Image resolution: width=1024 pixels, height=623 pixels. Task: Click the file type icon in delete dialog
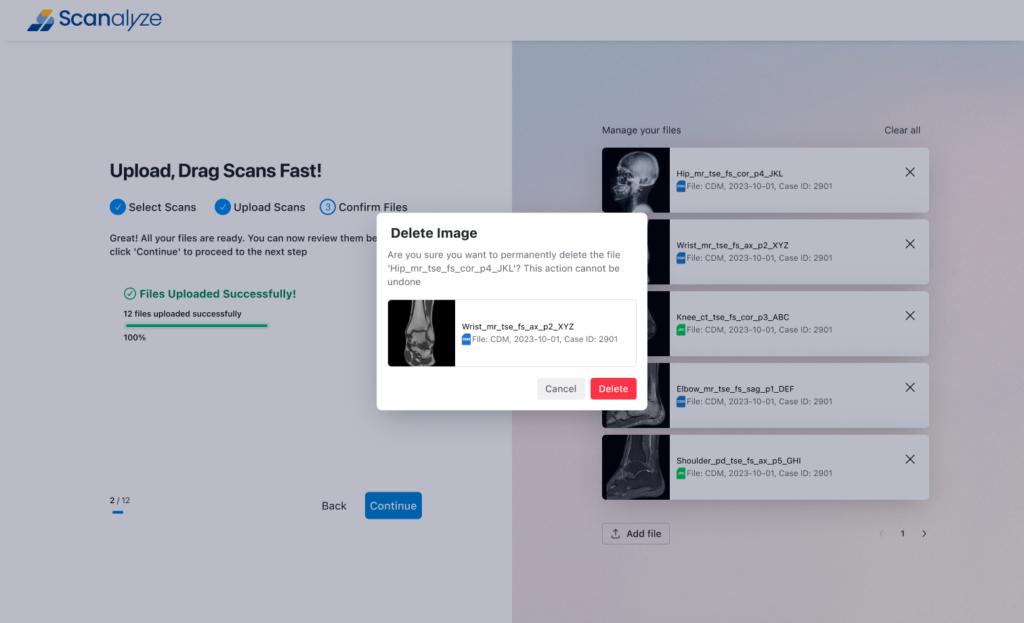point(466,340)
